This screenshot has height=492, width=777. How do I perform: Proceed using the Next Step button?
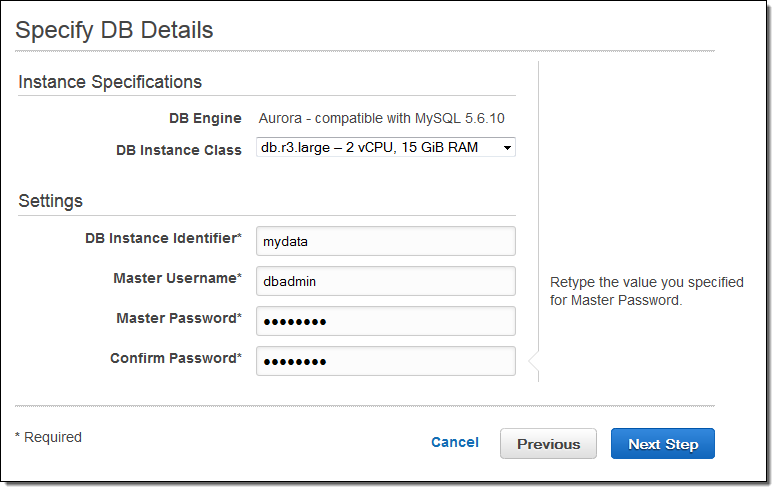point(662,444)
